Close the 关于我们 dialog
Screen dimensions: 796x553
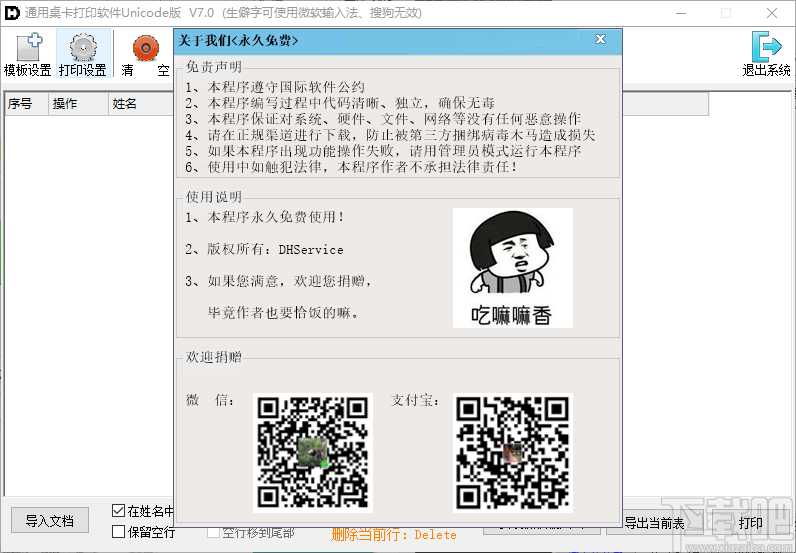601,39
